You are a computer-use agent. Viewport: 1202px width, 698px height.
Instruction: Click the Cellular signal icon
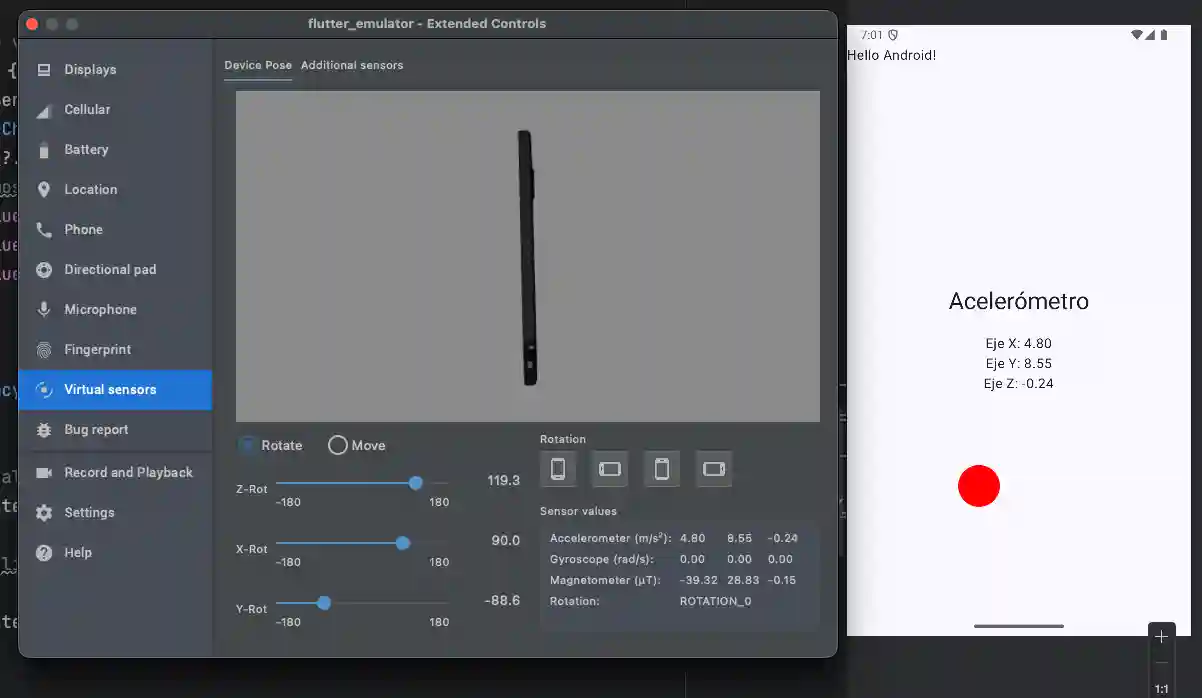[x=44, y=110]
